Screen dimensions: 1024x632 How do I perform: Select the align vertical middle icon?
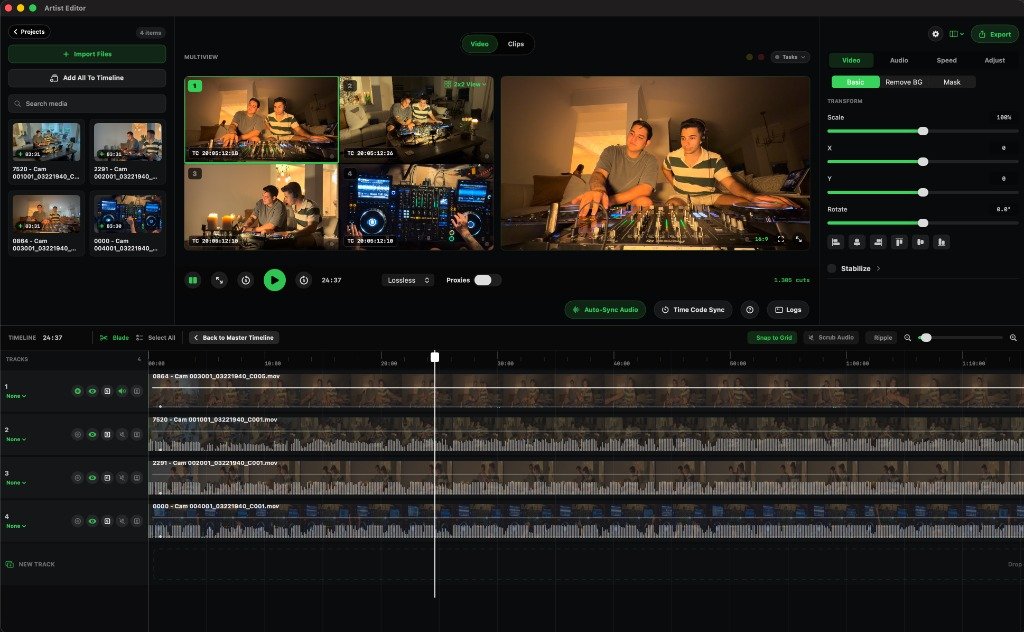[920, 242]
